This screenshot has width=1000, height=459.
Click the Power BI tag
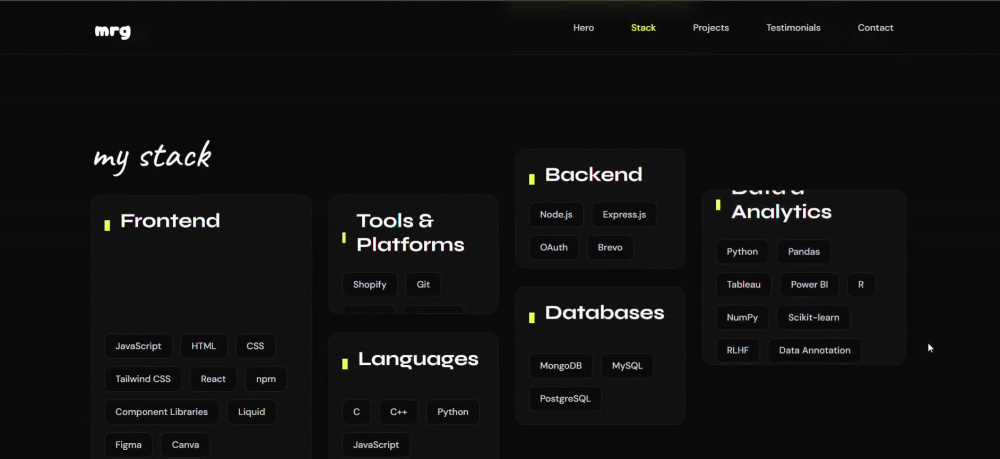coord(809,284)
